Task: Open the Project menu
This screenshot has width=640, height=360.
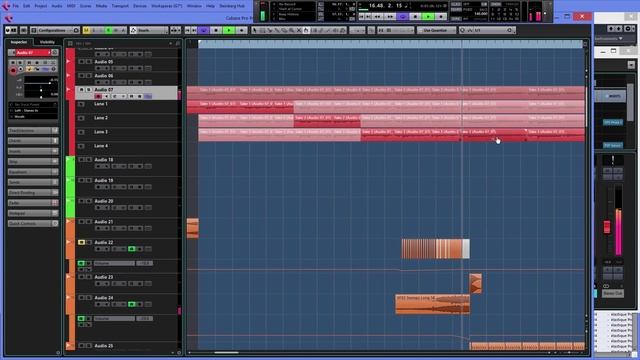Action: tap(40, 6)
